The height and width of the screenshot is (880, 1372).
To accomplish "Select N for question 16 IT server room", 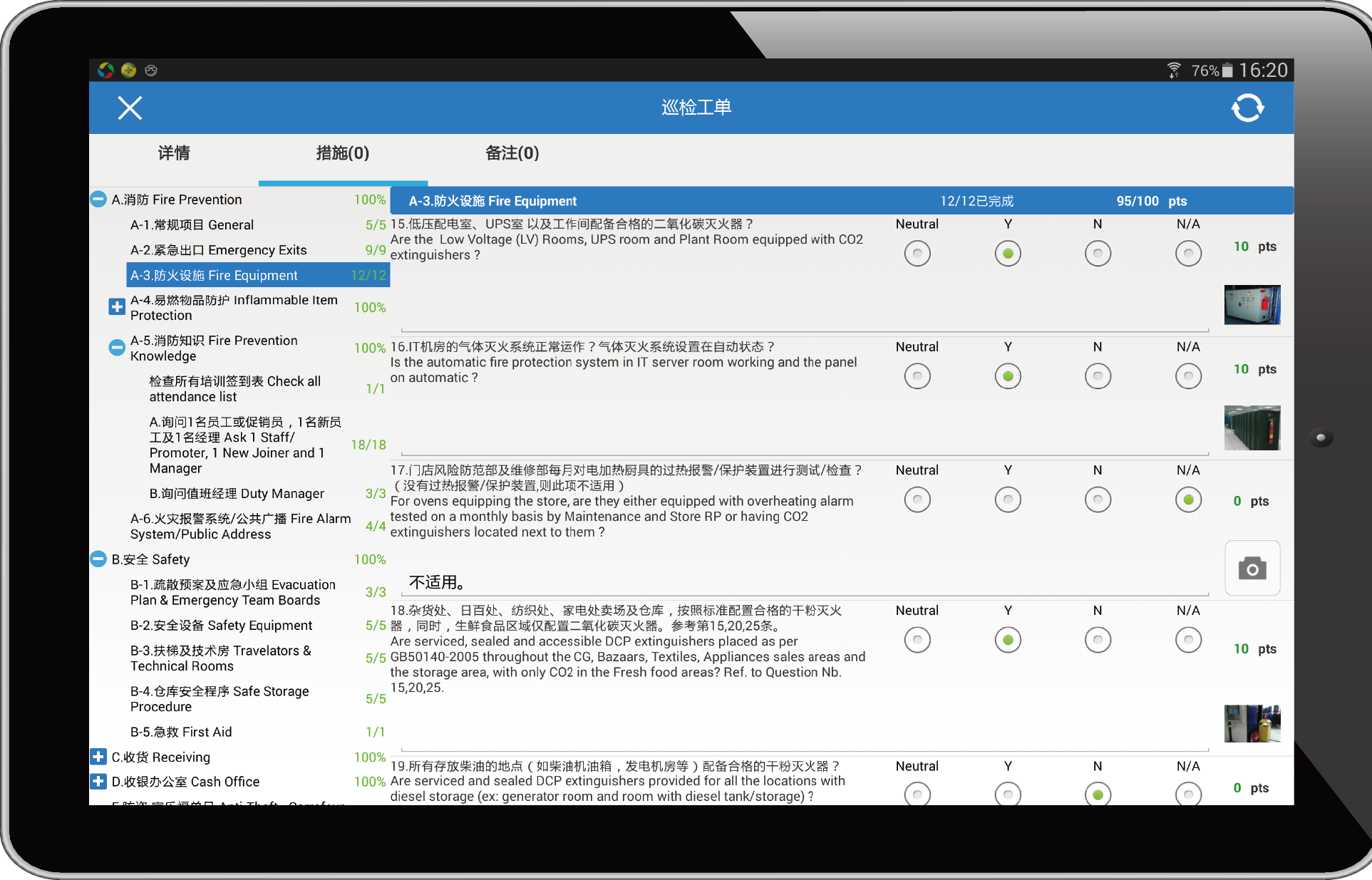I will pos(1098,376).
